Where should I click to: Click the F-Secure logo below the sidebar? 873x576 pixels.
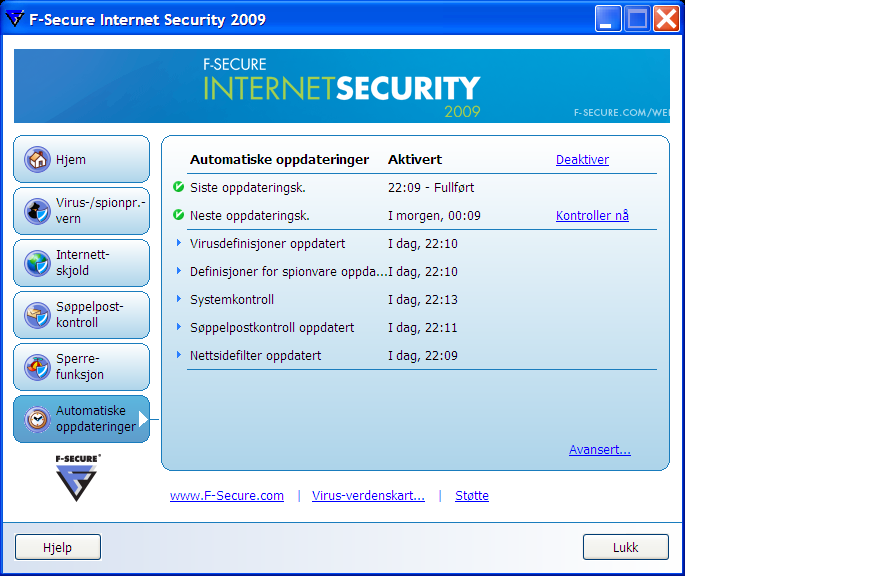point(77,478)
